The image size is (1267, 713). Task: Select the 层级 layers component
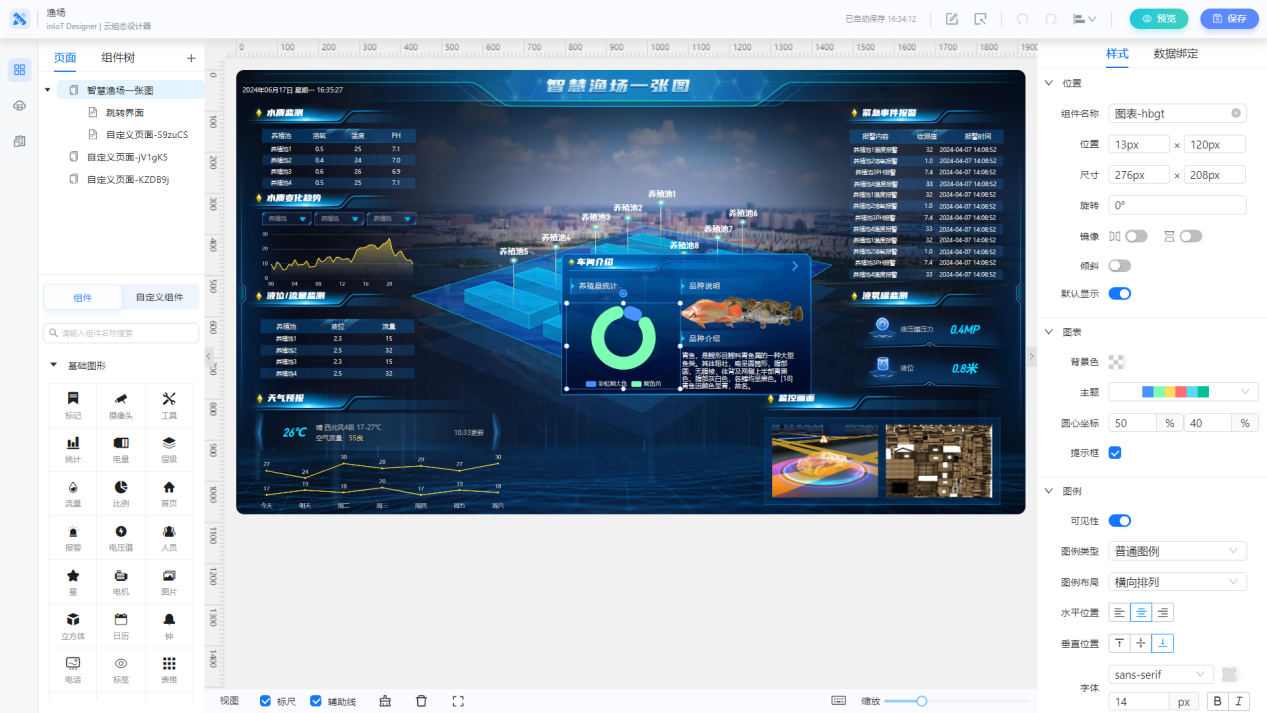pos(169,449)
